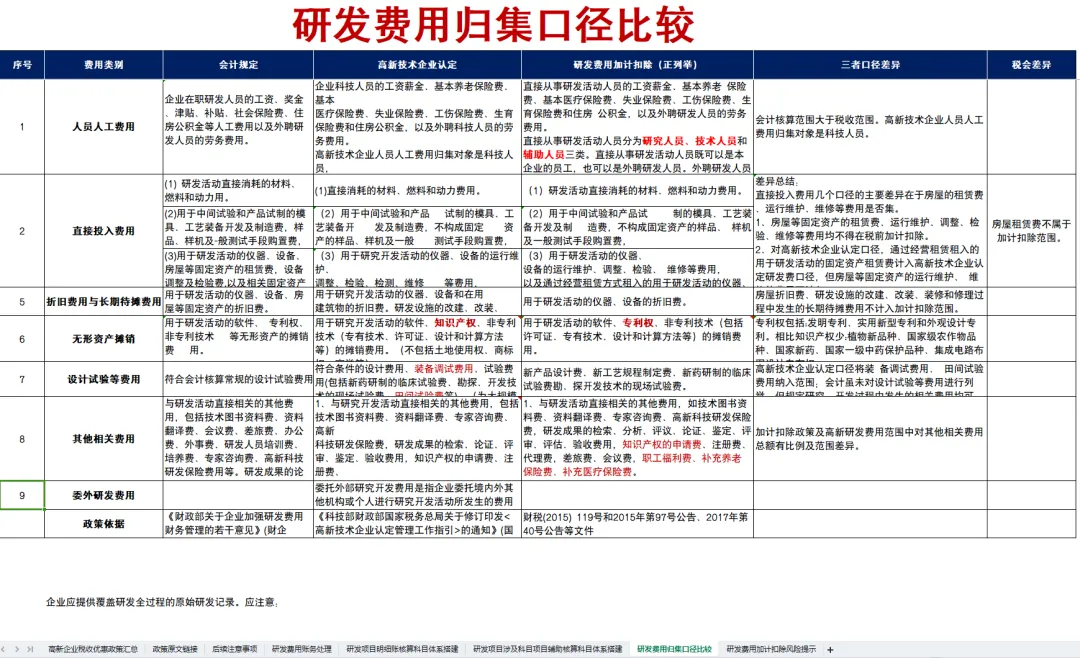Select the 直接投入费用 category cell
The height and width of the screenshot is (658, 1080).
[x=104, y=231]
